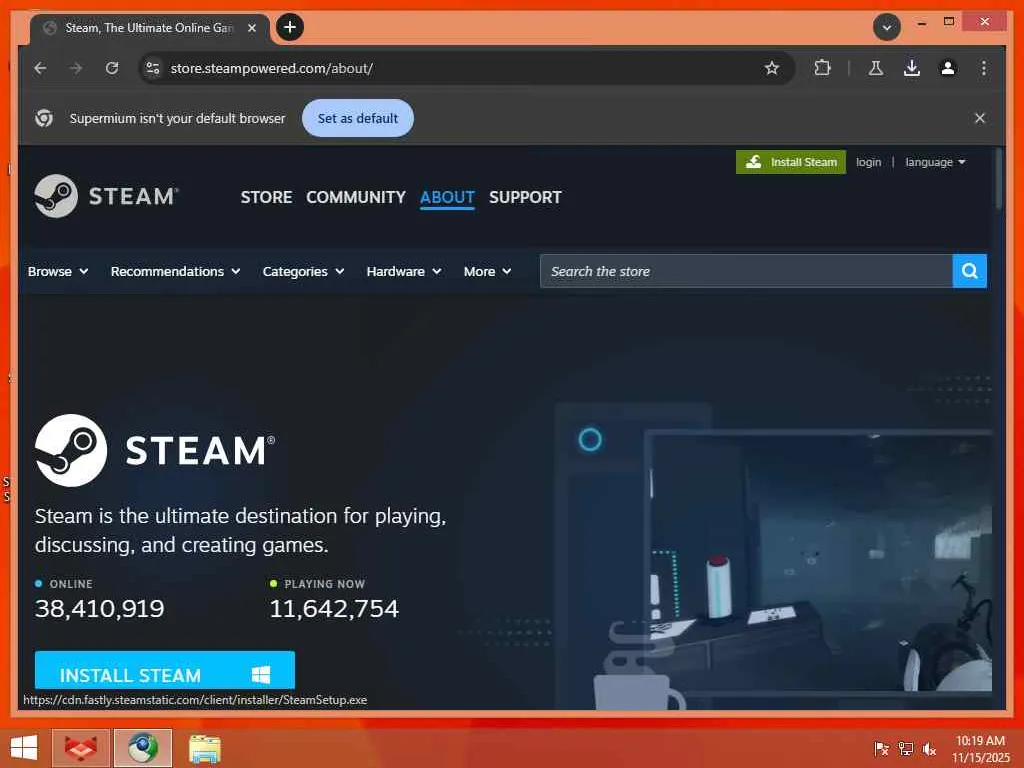1024x768 pixels.
Task: Open the Windows Start button
Action: [x=24, y=748]
